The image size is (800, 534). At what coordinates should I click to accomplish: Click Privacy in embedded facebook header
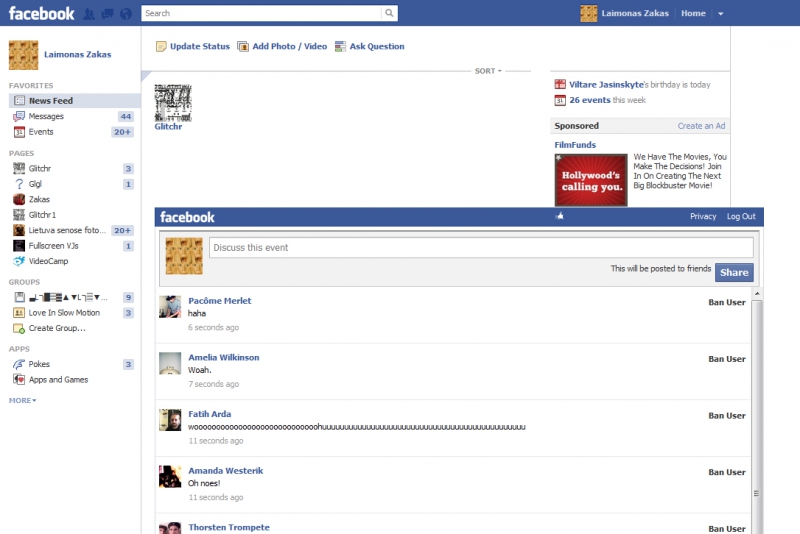tap(703, 216)
